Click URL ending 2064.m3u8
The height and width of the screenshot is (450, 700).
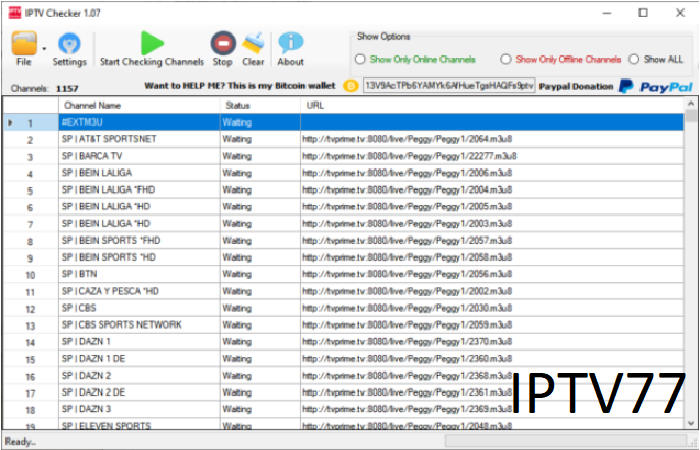(x=492, y=139)
